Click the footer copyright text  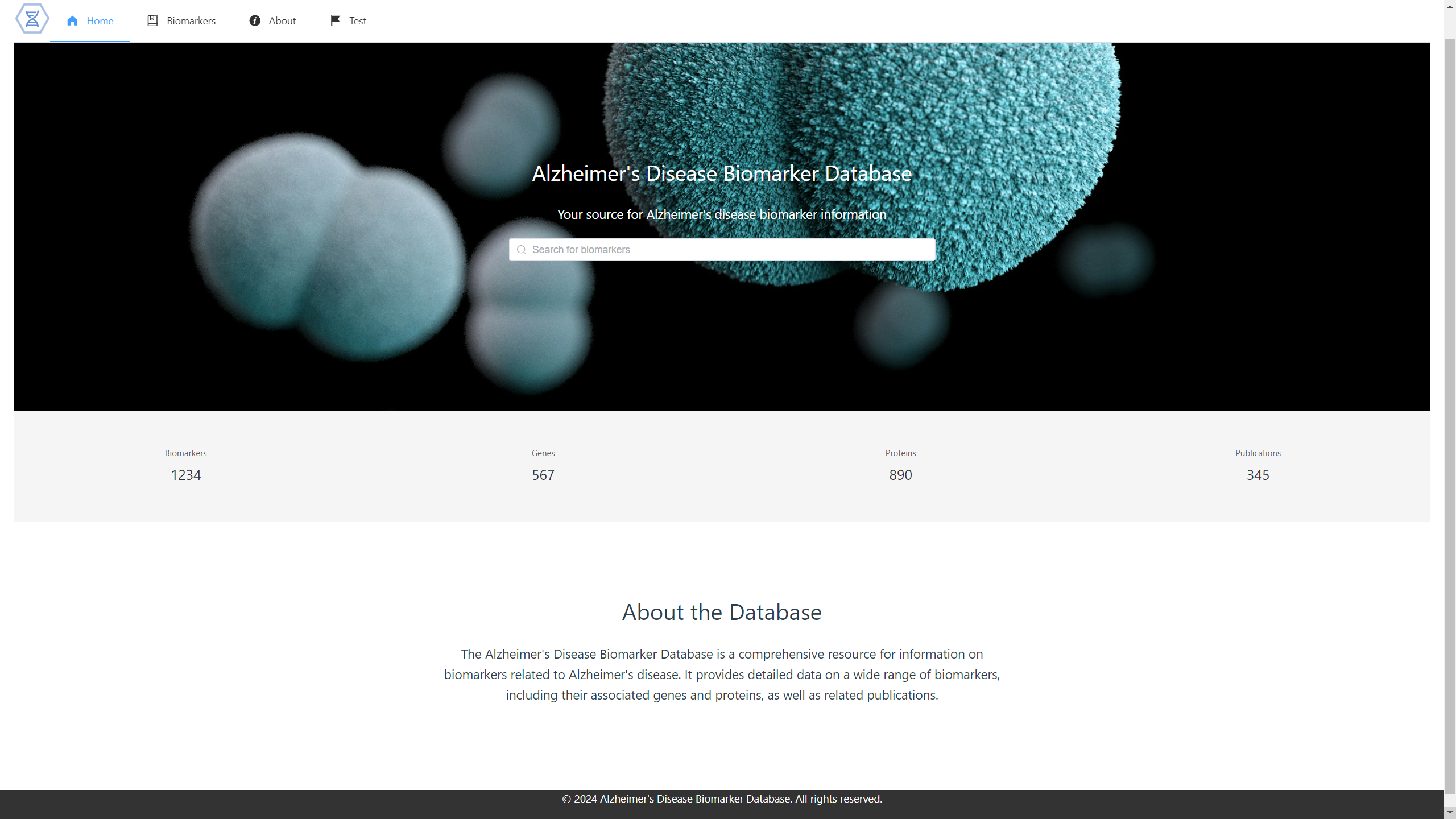click(x=722, y=799)
